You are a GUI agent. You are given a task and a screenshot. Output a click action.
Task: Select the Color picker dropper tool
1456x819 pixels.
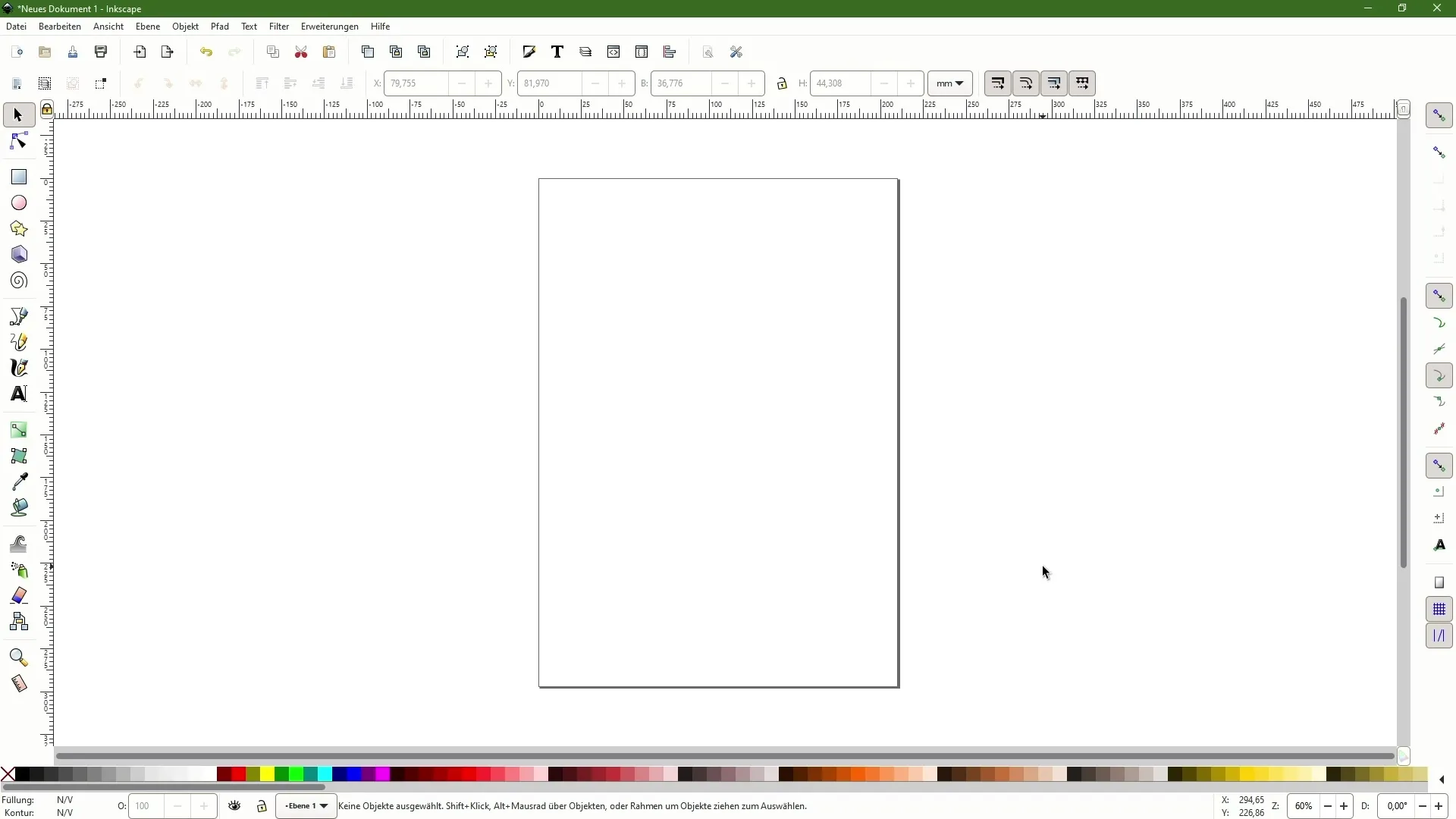pyautogui.click(x=18, y=482)
